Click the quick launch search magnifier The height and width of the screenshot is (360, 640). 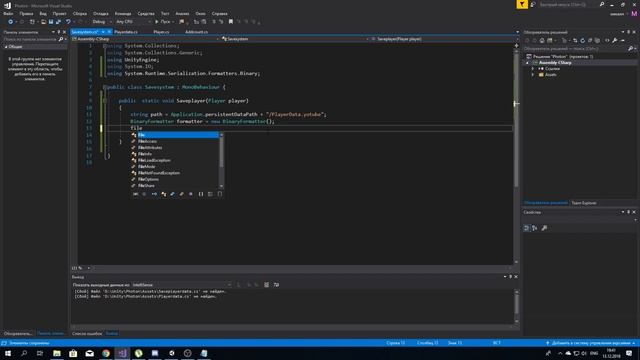602,4
